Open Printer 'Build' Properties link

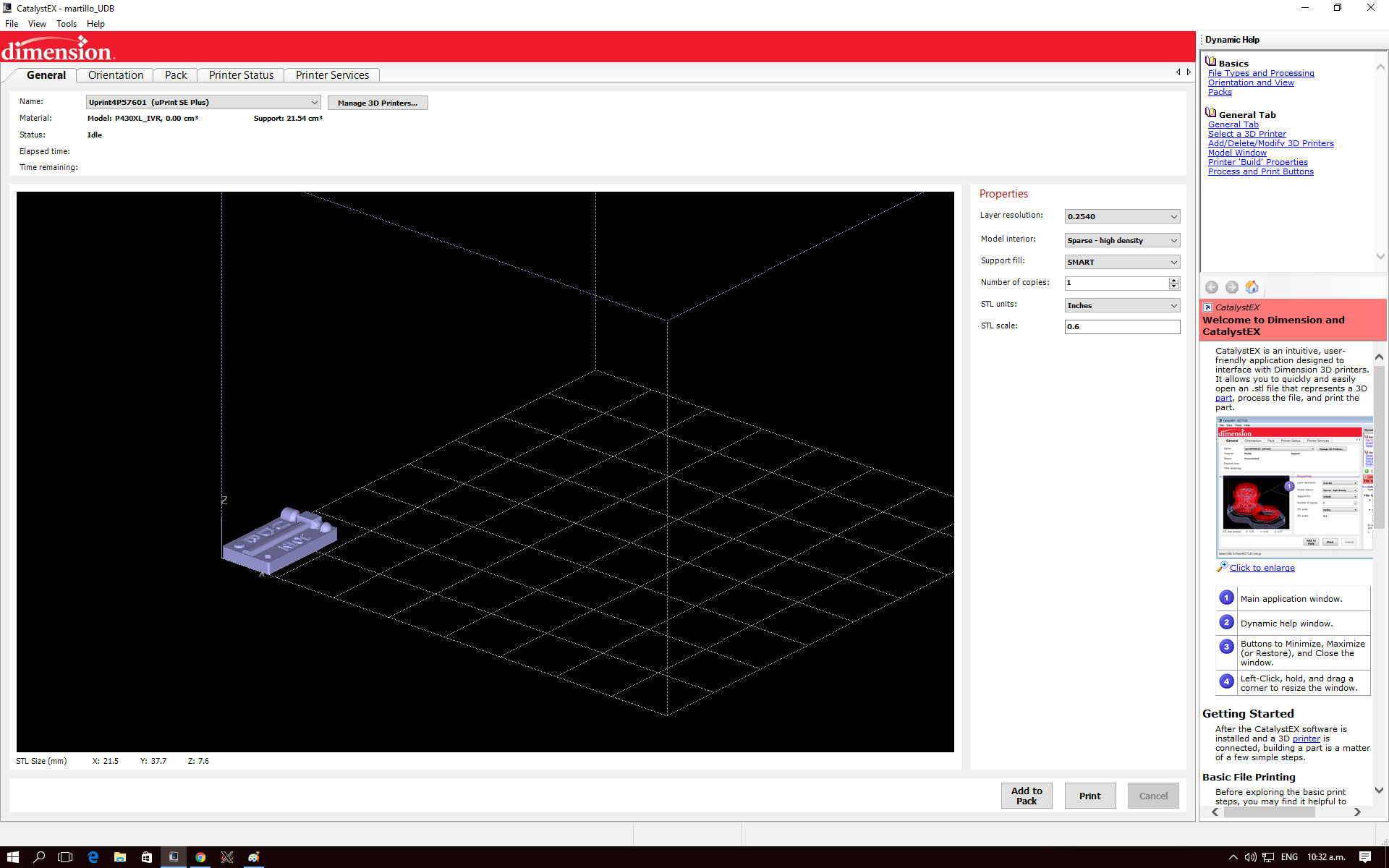(1258, 162)
